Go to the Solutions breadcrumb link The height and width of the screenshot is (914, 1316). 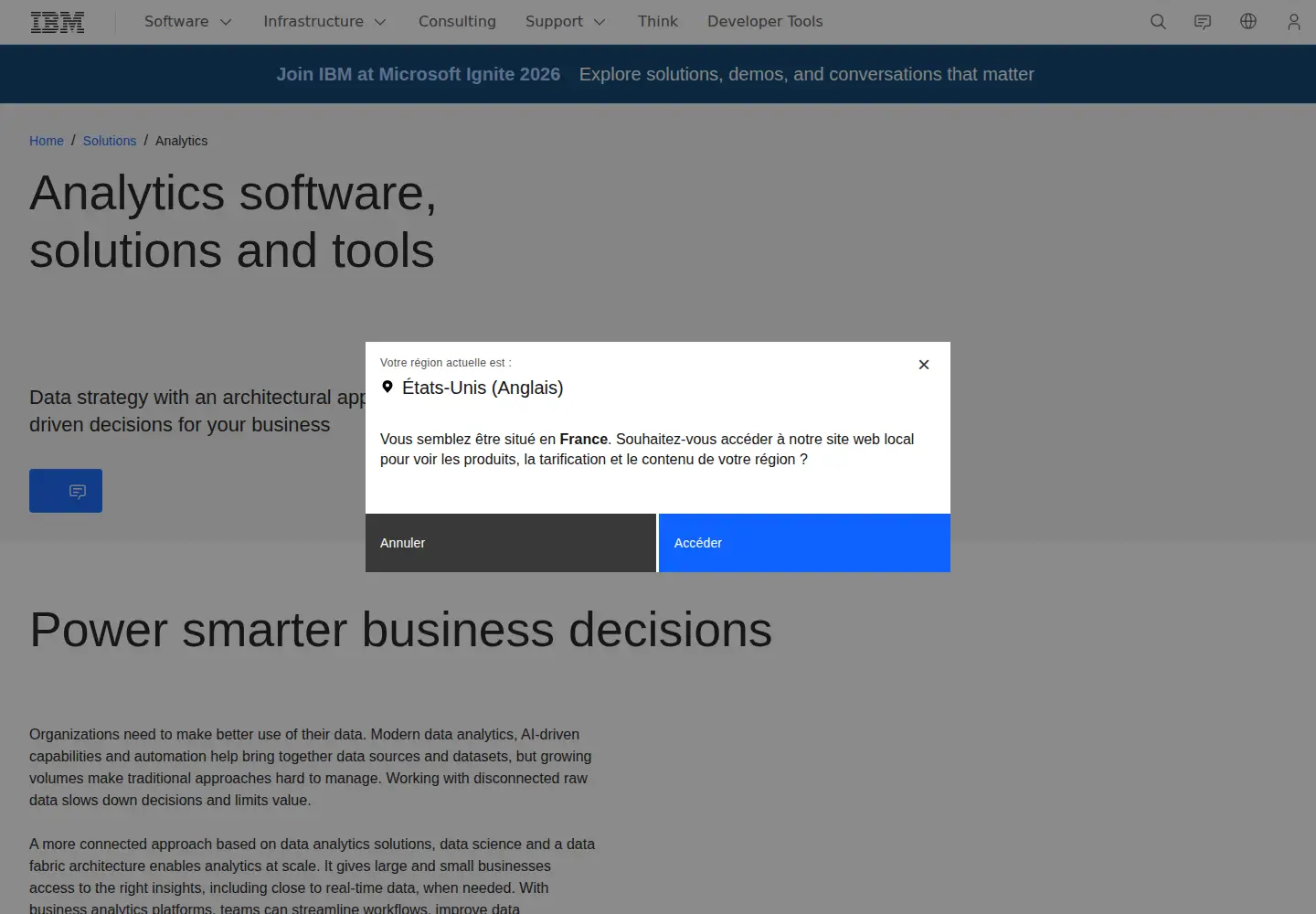[110, 141]
